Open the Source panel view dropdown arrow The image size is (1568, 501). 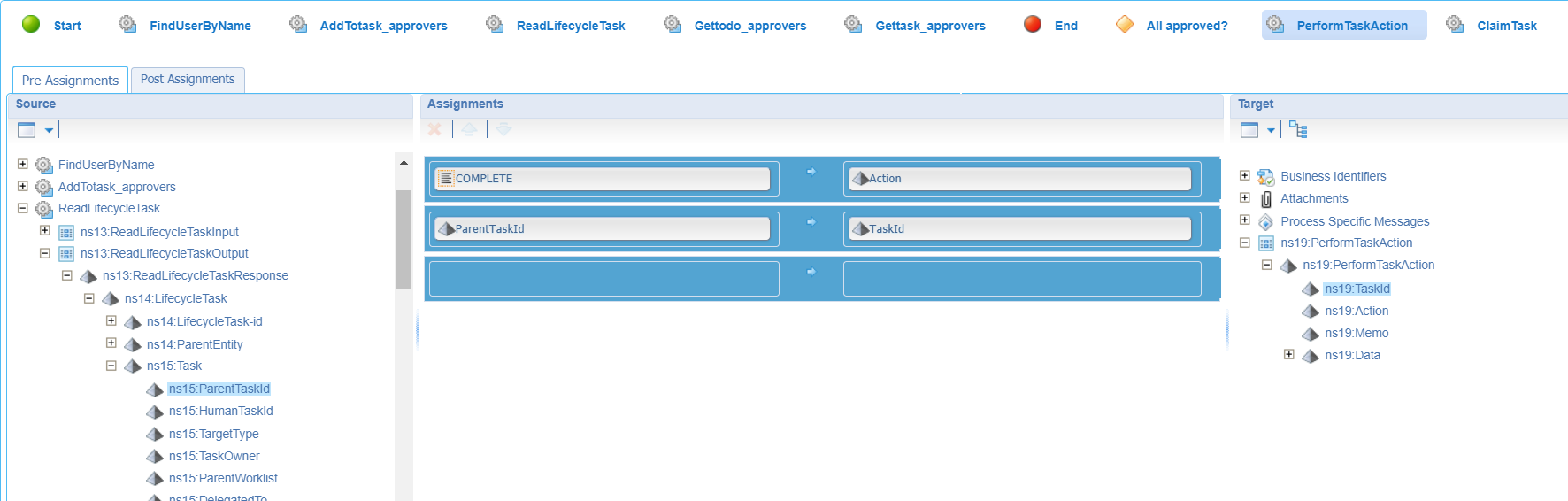pos(49,131)
